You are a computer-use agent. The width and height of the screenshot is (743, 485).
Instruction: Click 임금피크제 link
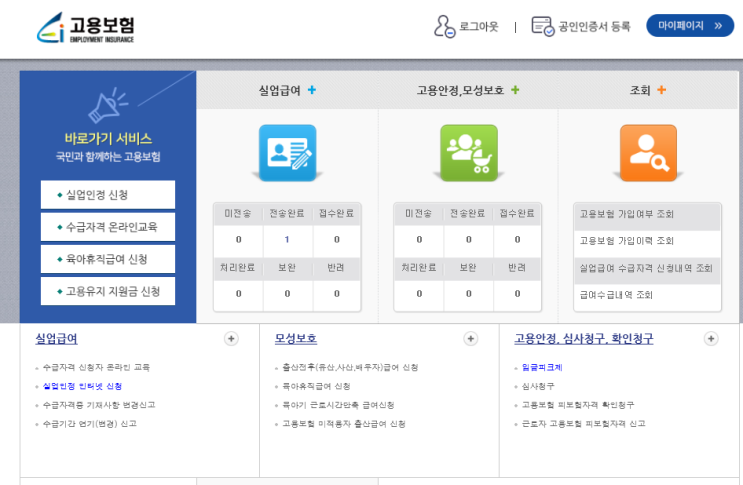(542, 367)
